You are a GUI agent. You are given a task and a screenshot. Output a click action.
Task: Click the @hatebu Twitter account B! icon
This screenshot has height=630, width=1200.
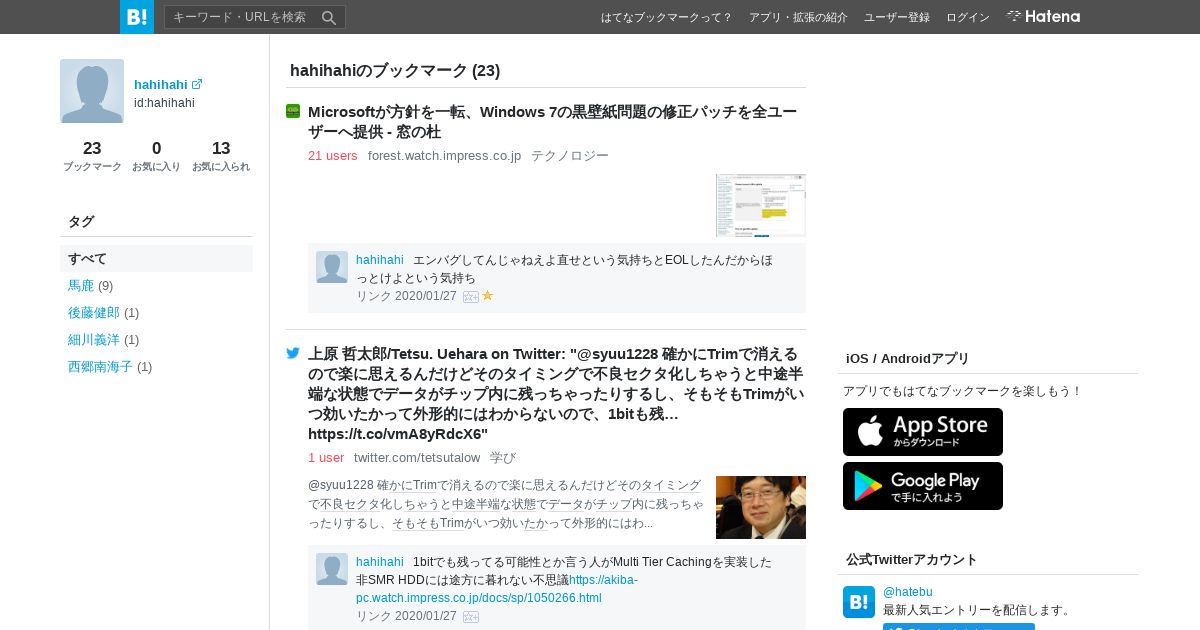859,602
